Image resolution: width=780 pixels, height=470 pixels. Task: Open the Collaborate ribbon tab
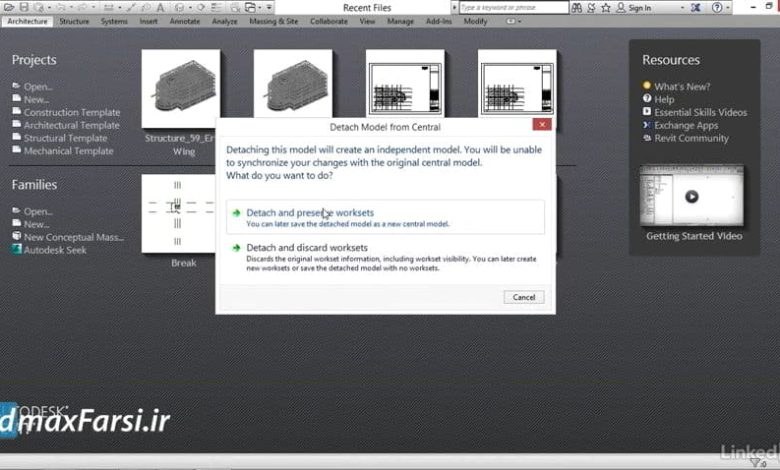coord(329,21)
